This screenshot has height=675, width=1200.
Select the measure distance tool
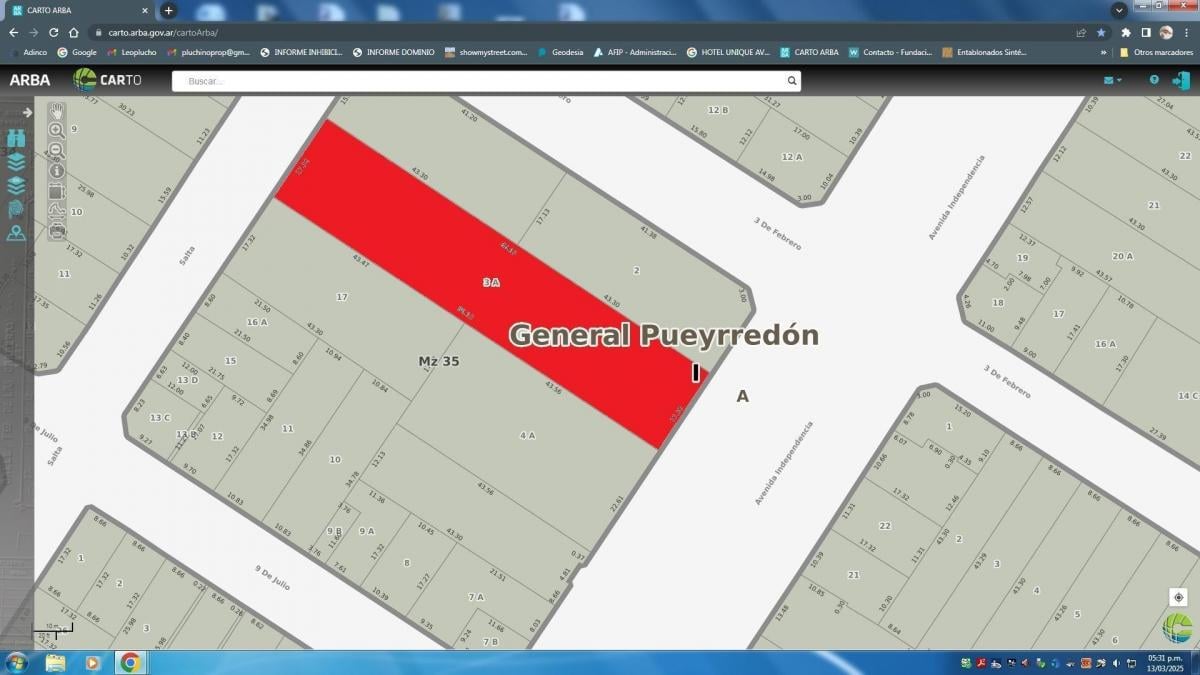pyautogui.click(x=57, y=211)
